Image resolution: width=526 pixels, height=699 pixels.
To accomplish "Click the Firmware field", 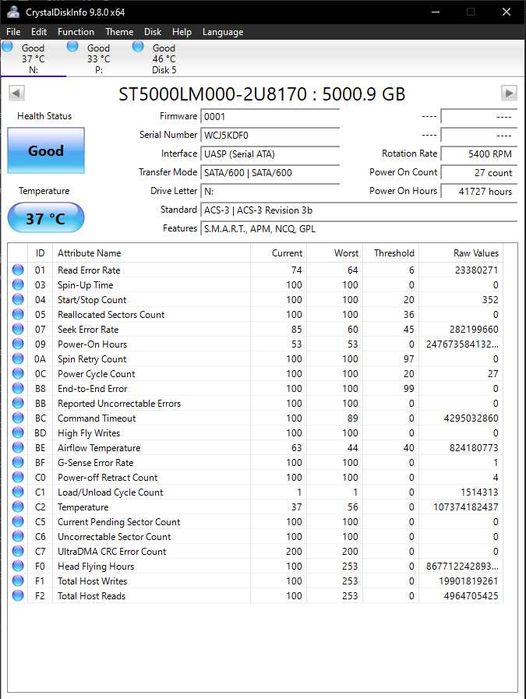I will pyautogui.click(x=270, y=116).
